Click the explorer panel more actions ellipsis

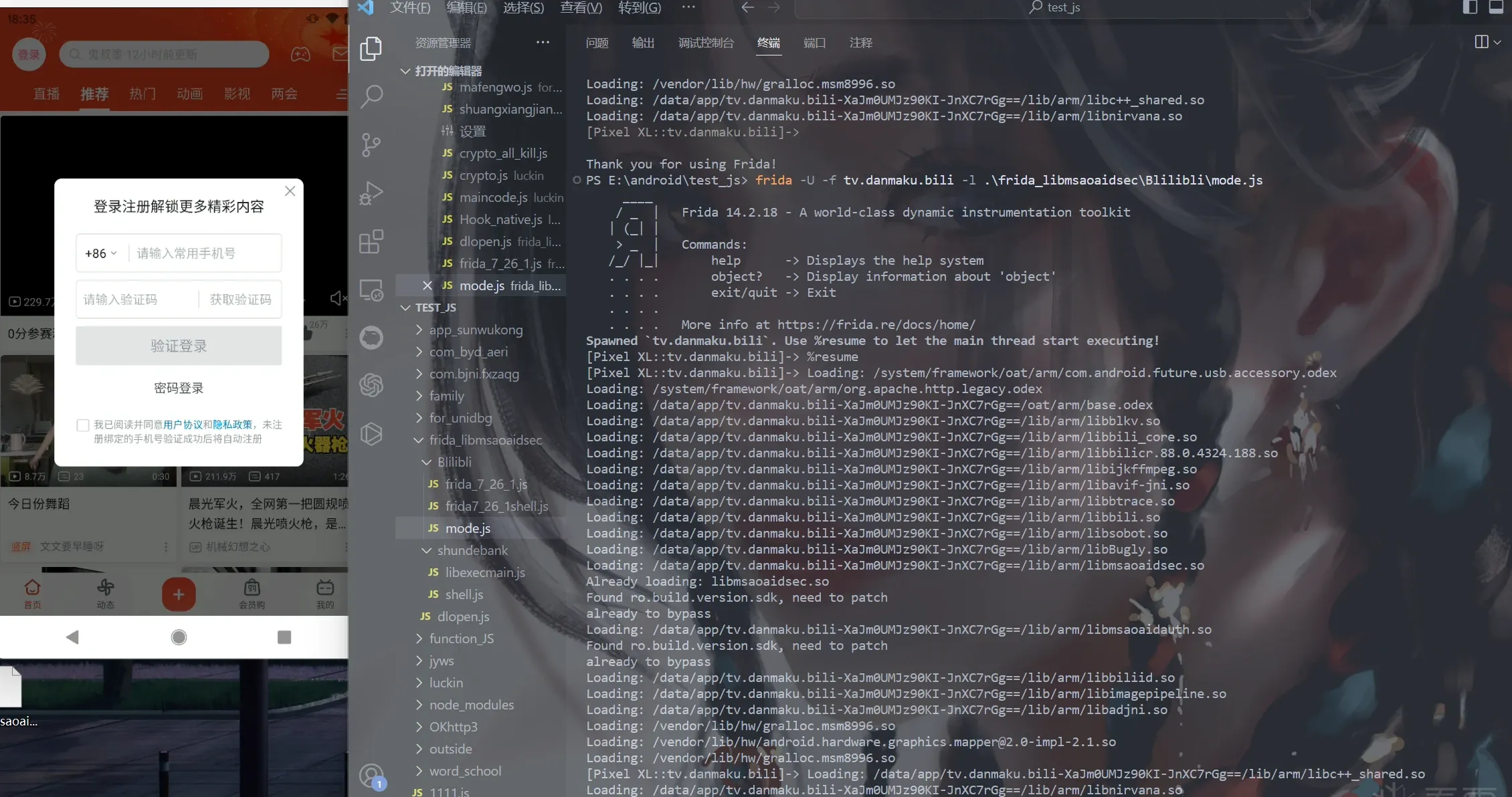pyautogui.click(x=543, y=42)
